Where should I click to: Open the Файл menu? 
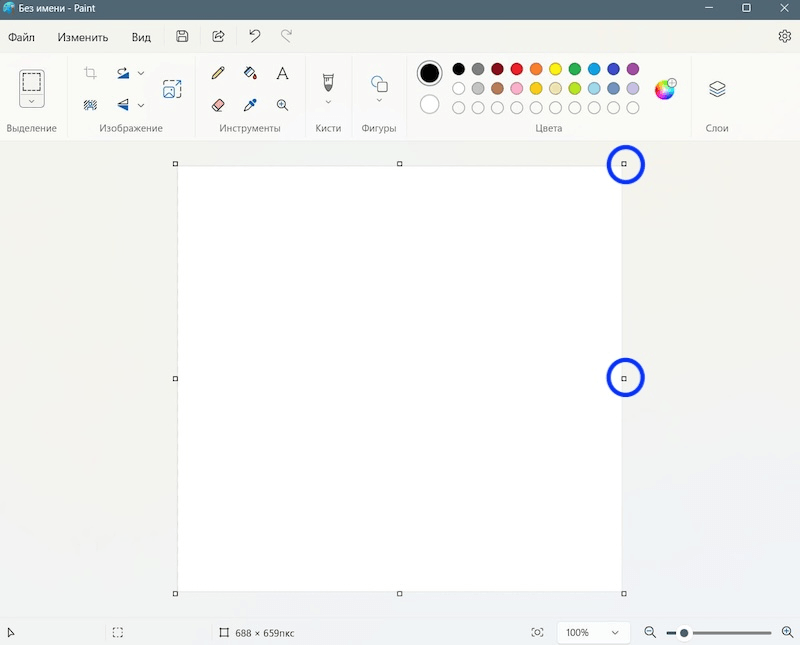21,37
